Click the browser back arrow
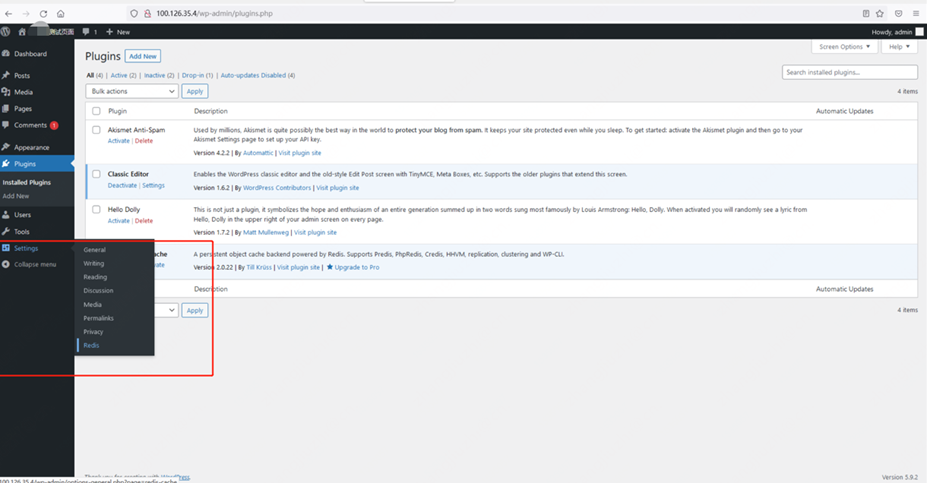Viewport: 927px width, 483px height. point(8,14)
